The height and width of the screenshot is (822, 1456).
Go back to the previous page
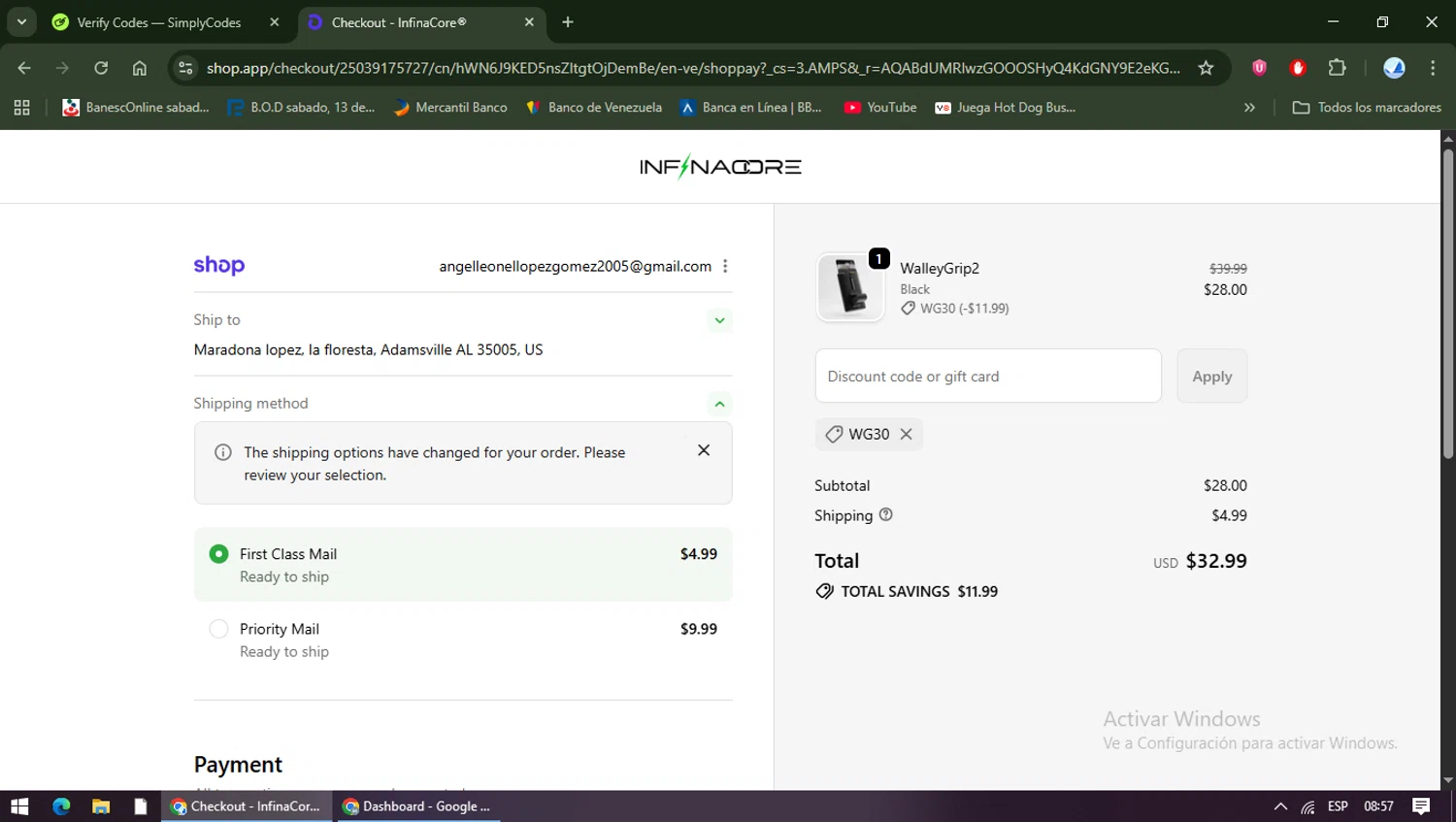pos(24,68)
